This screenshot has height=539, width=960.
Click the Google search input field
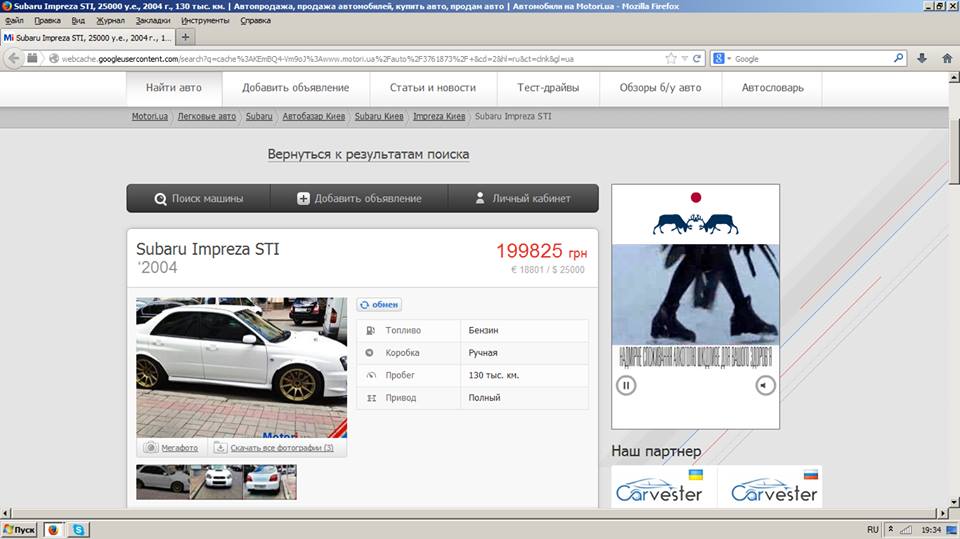tap(812, 59)
